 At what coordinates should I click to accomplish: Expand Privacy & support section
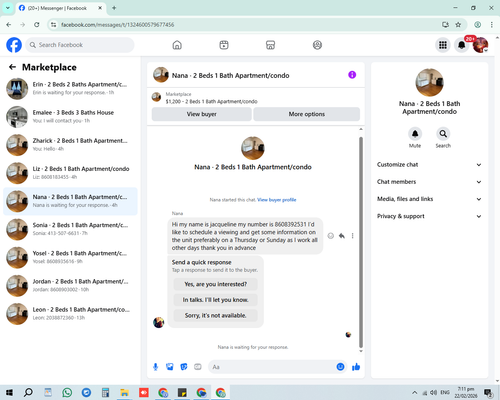pyautogui.click(x=429, y=216)
